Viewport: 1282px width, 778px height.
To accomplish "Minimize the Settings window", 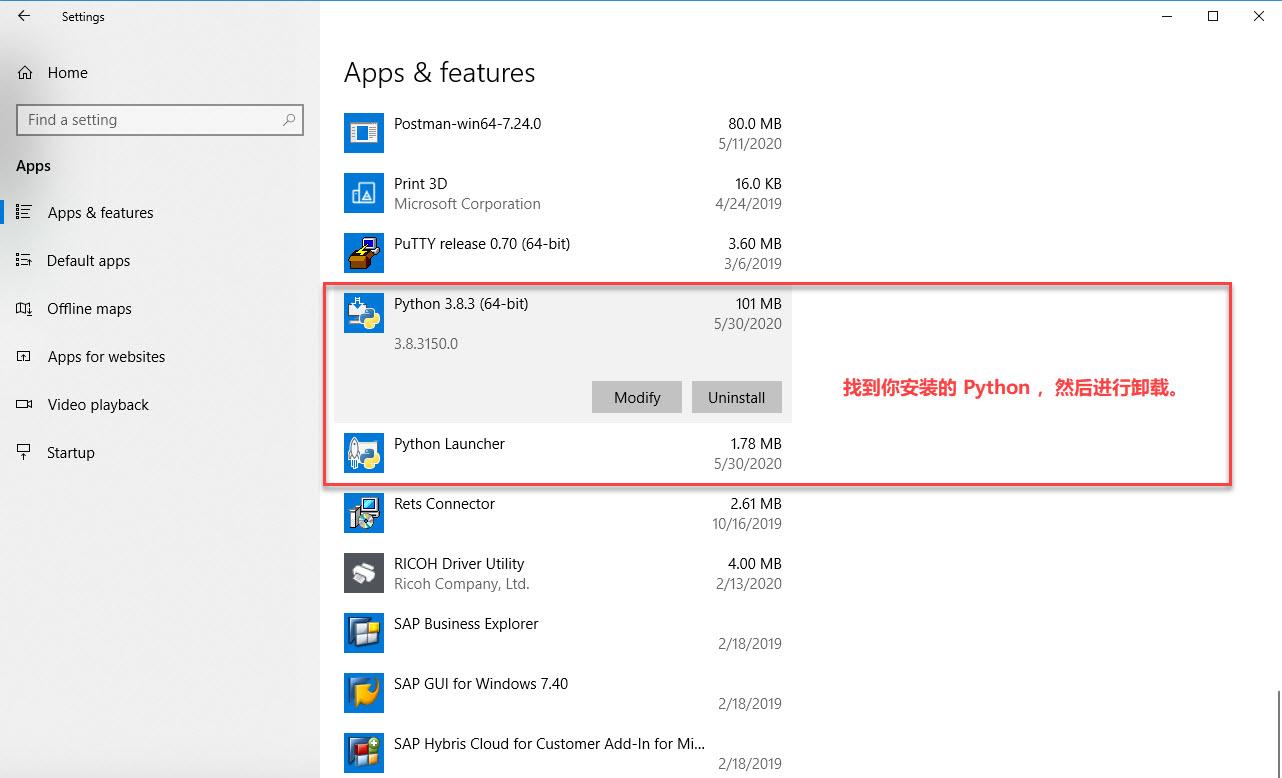I will 1167,16.
